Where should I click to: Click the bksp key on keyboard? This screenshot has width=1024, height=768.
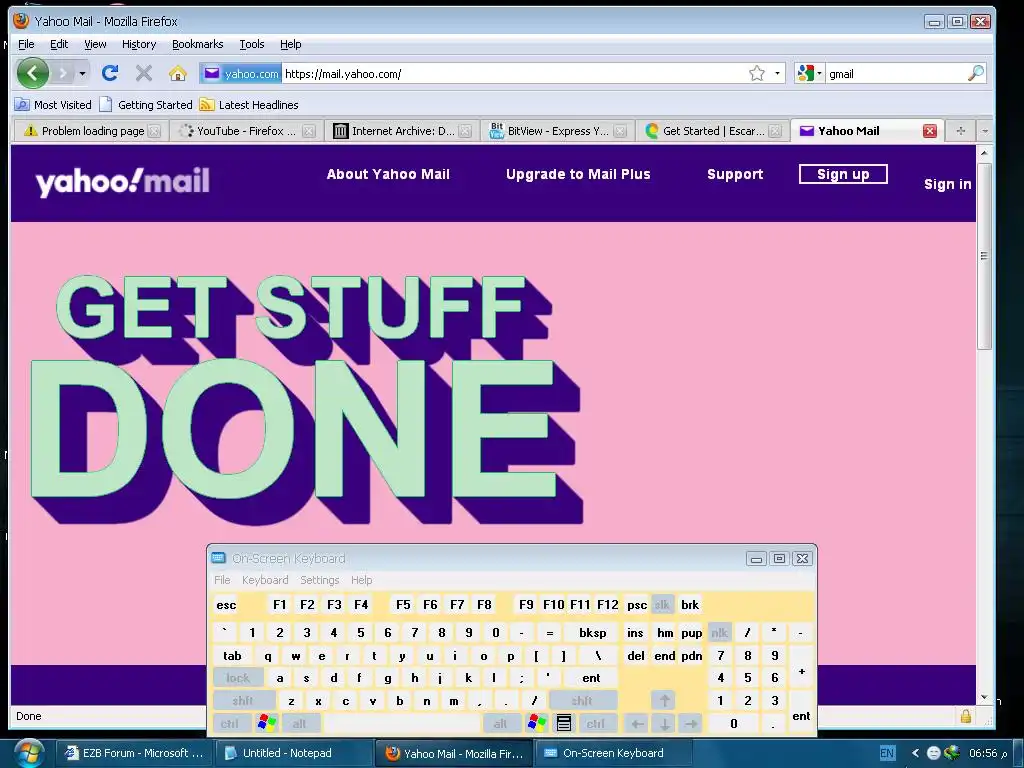pos(593,632)
